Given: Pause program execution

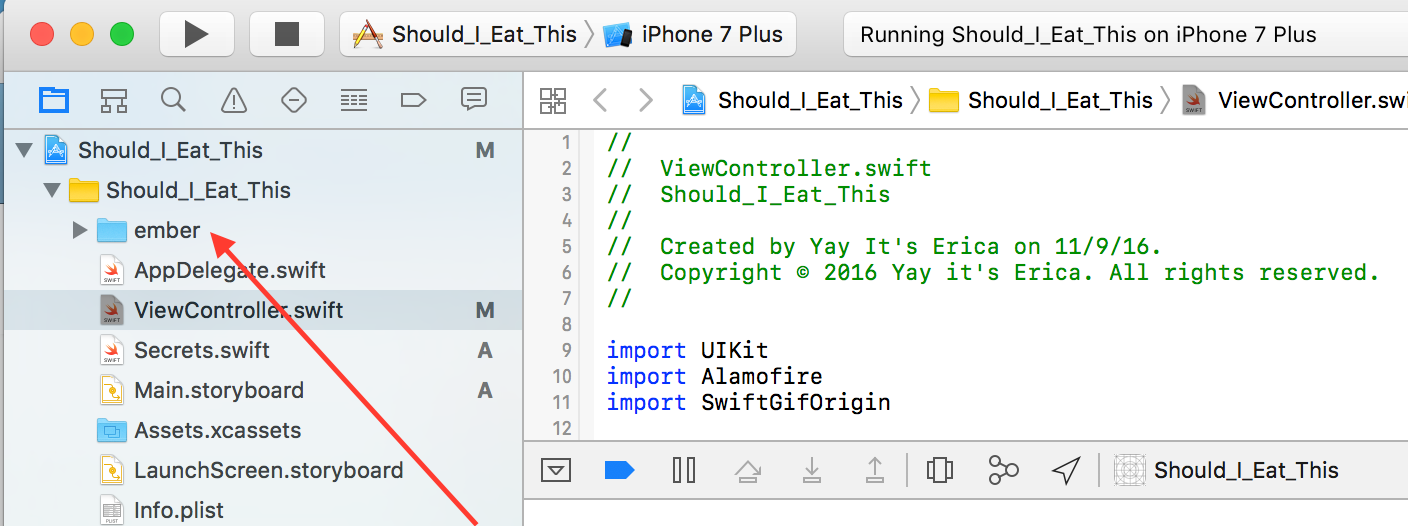Looking at the screenshot, I should coord(684,470).
